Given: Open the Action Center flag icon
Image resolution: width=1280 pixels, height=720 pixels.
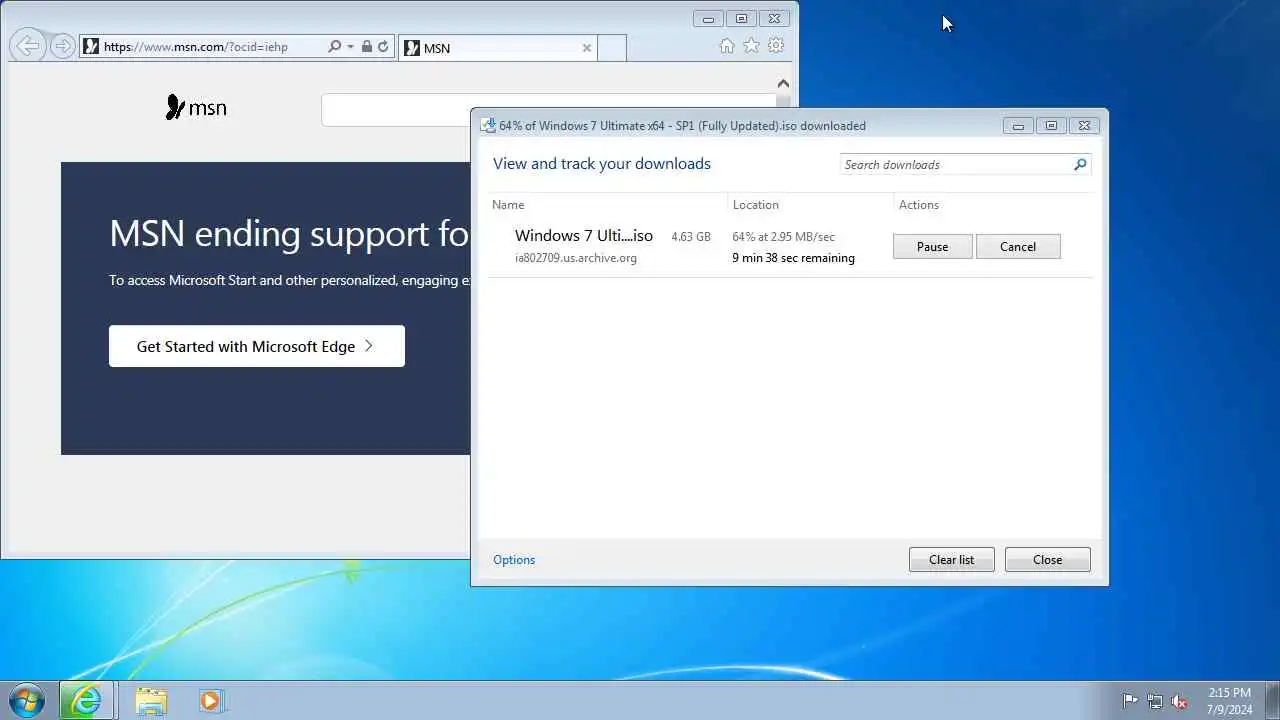Looking at the screenshot, I should [x=1130, y=701].
